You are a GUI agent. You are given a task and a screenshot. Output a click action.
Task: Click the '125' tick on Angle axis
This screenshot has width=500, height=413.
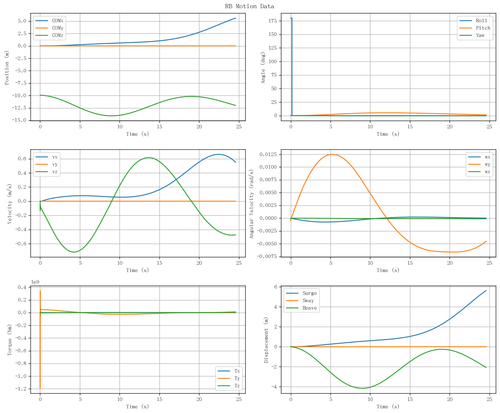[272, 48]
